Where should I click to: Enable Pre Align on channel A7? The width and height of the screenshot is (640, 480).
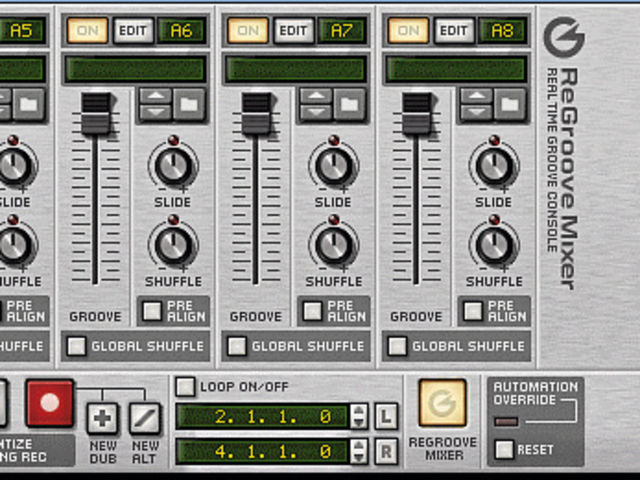(312, 311)
